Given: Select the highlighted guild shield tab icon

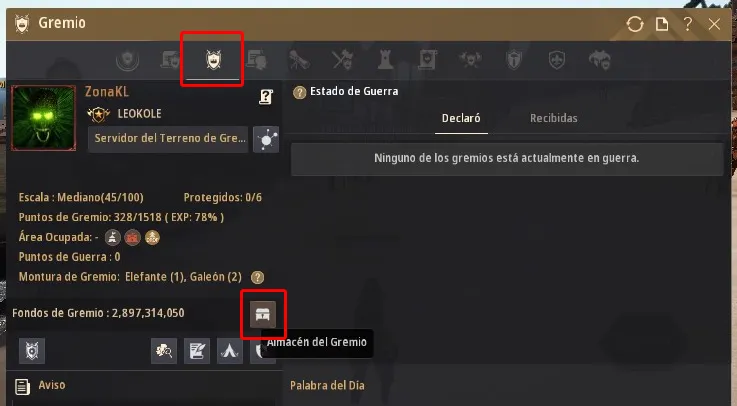Looking at the screenshot, I should [x=213, y=60].
